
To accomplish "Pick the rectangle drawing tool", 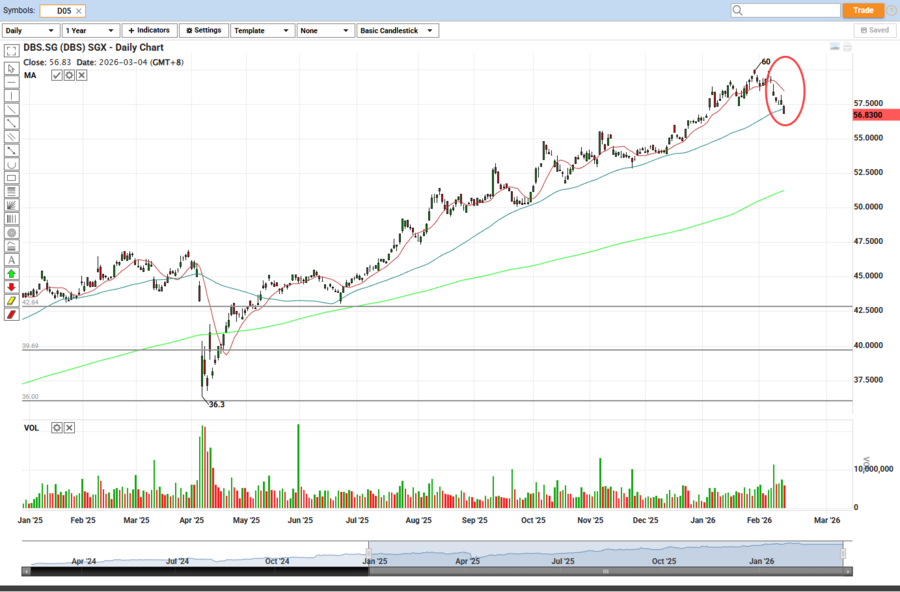I will tap(11, 177).
